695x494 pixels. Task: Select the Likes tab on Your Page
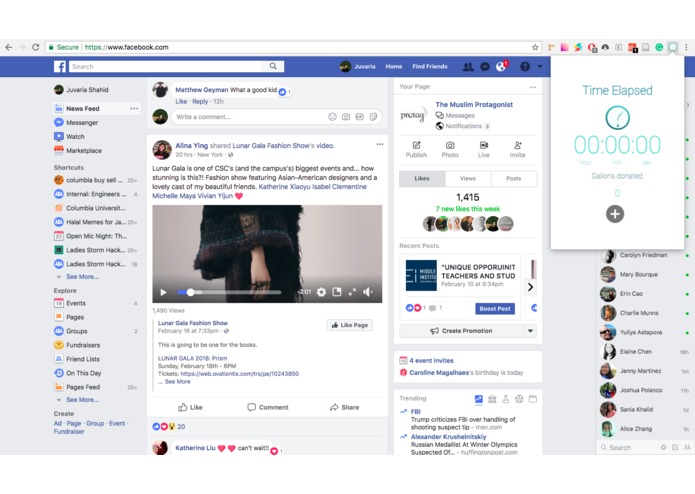pos(422,179)
